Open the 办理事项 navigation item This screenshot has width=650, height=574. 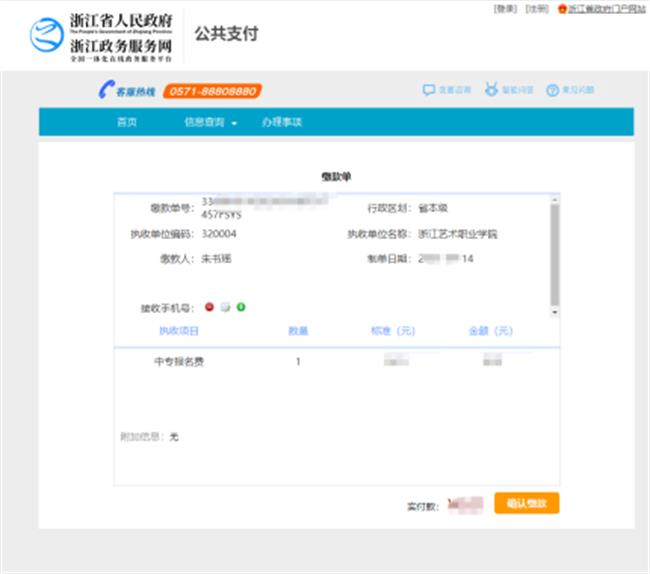click(x=281, y=122)
